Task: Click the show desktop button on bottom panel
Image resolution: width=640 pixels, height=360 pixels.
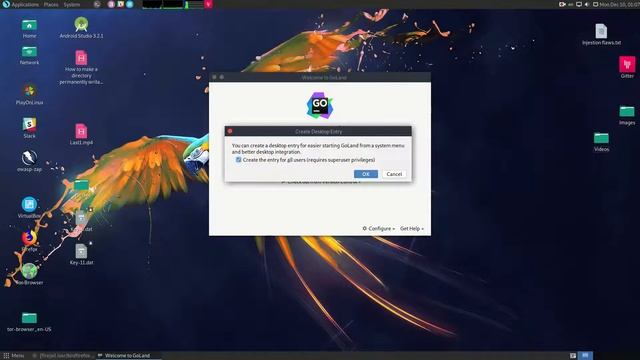Action: 573,356
